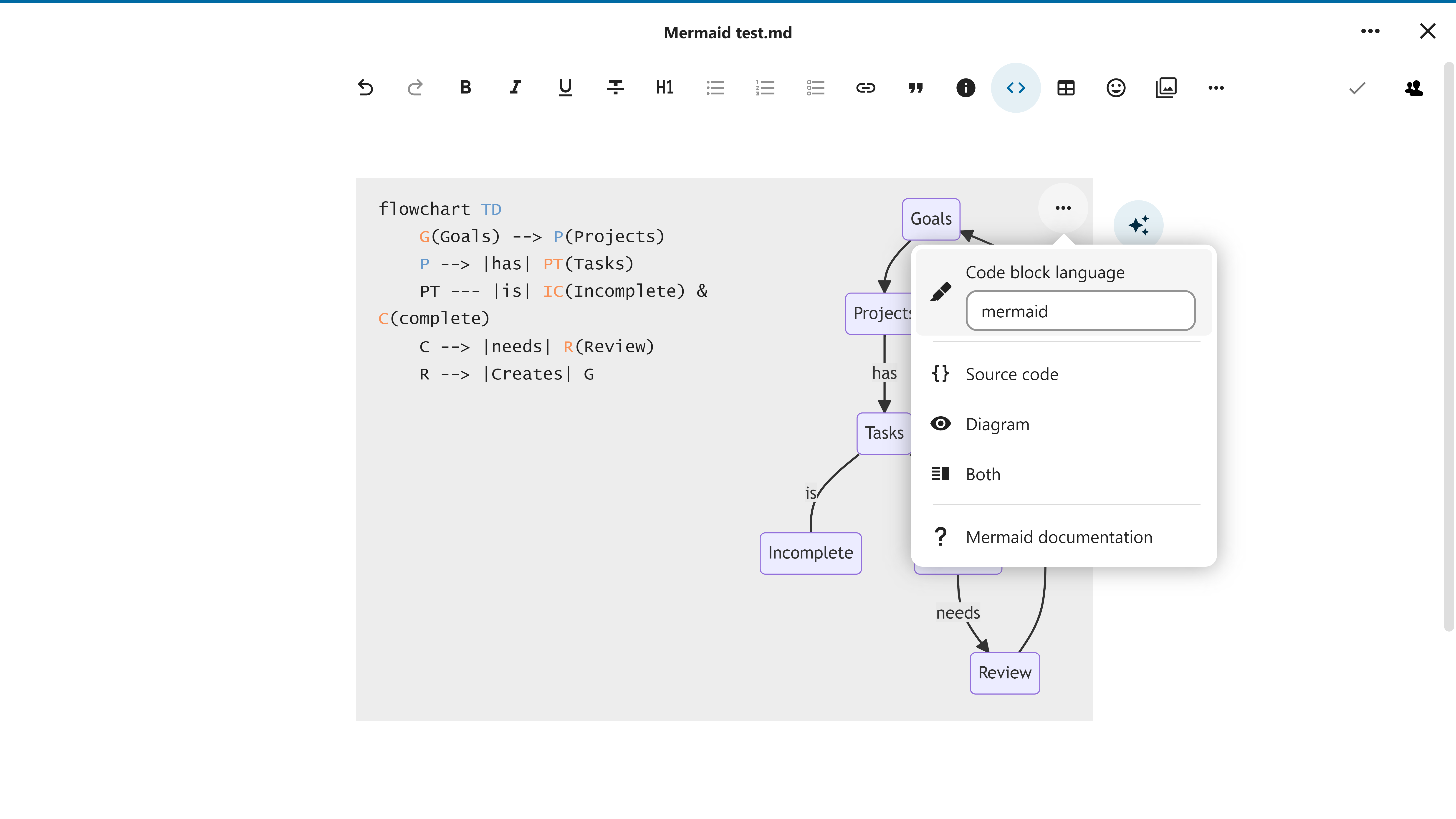Click the code block three dots button
The image size is (1456, 819).
click(1063, 207)
